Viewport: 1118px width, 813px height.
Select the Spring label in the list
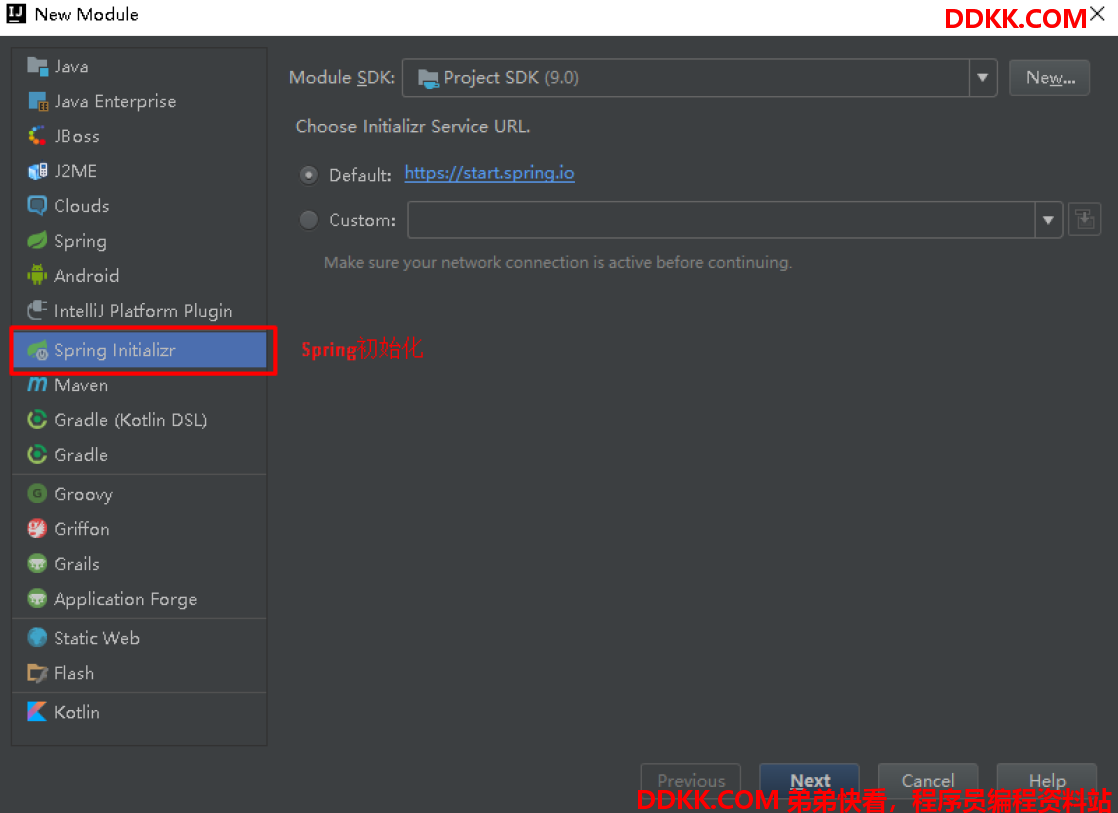(81, 241)
